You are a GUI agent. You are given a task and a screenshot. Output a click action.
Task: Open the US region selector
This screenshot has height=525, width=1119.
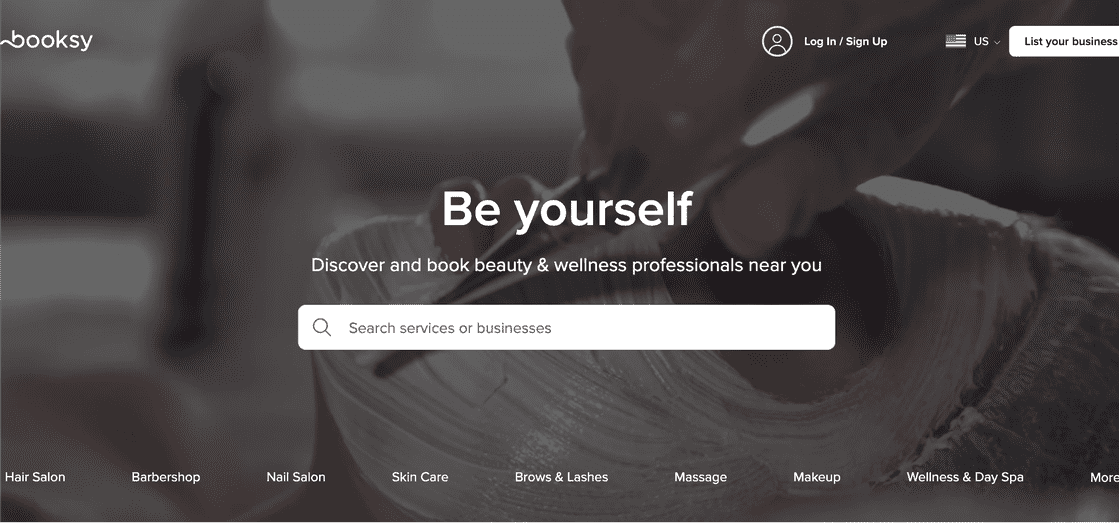point(973,41)
